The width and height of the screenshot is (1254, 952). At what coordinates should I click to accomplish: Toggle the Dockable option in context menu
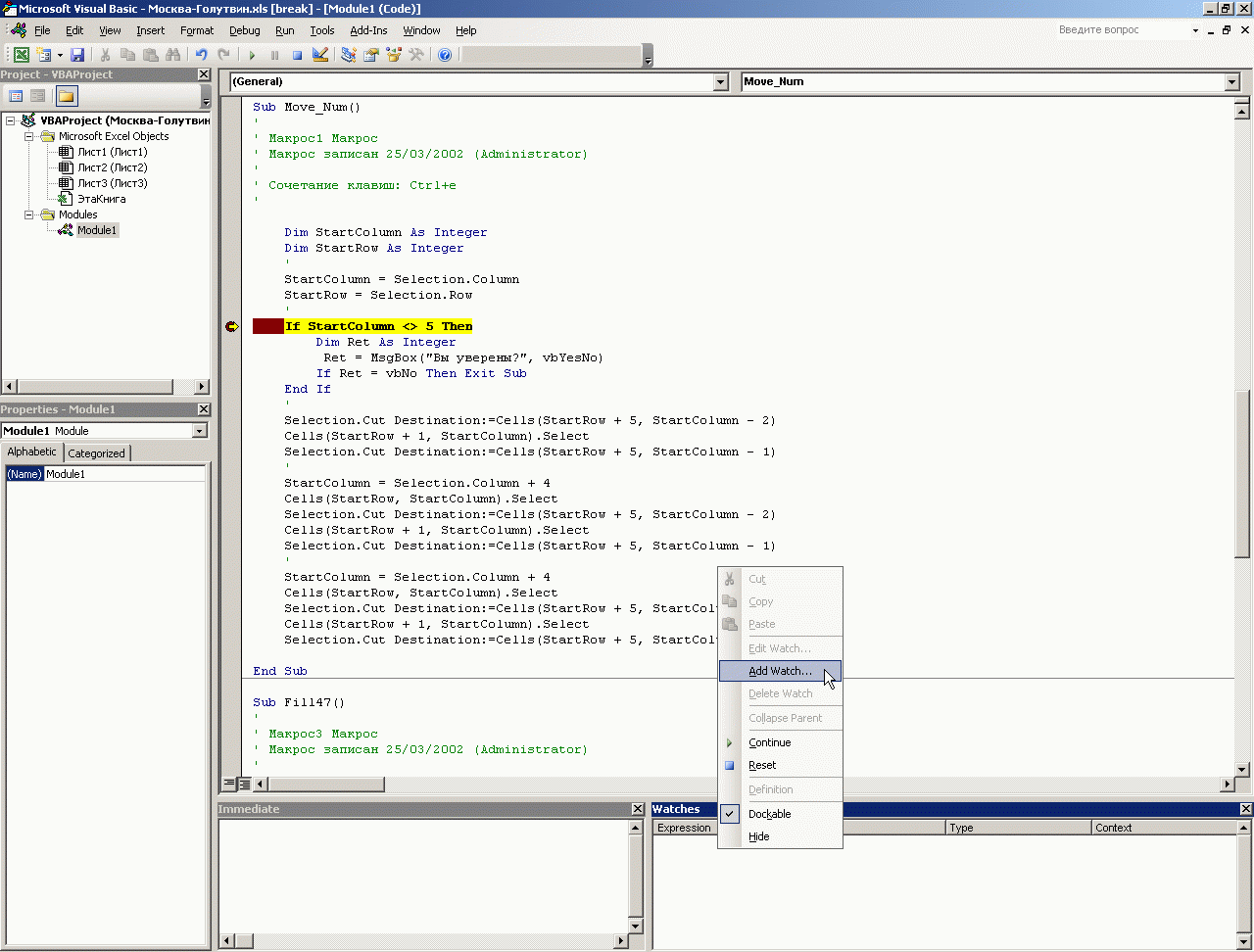click(x=769, y=814)
